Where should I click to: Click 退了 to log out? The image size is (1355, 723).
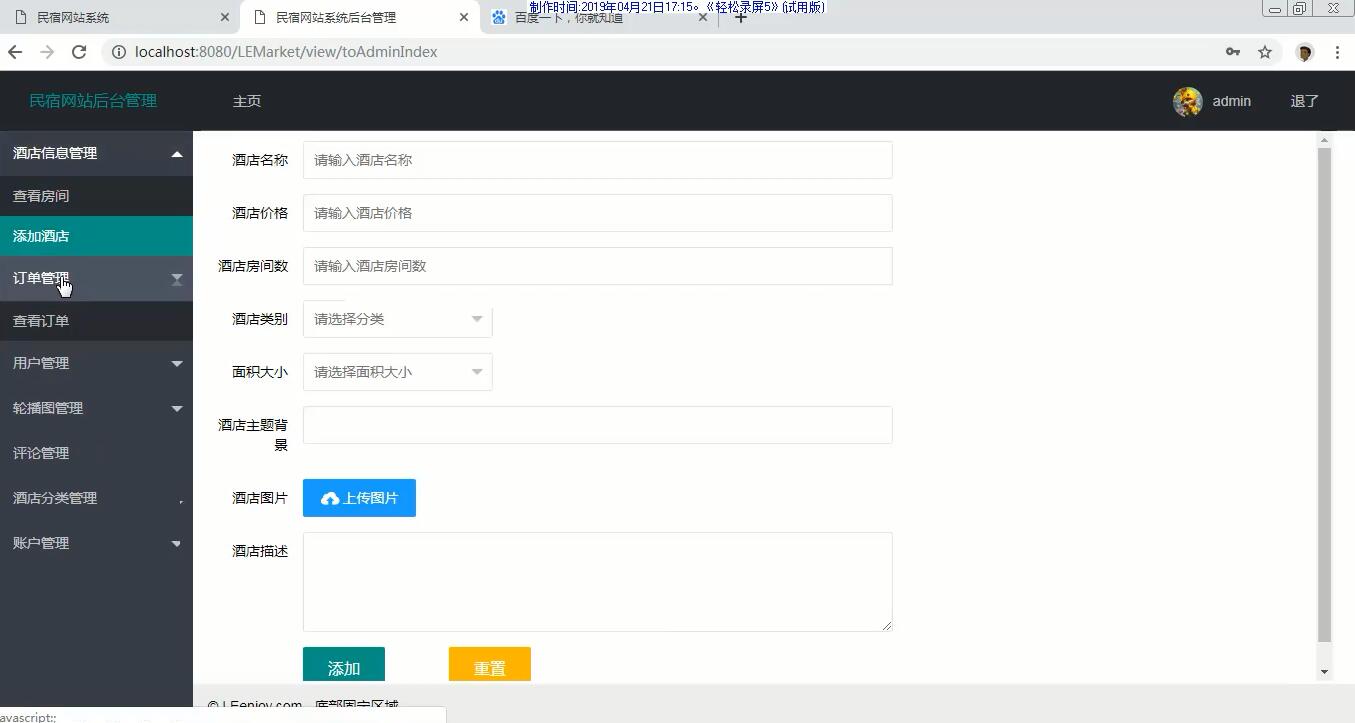[1305, 101]
